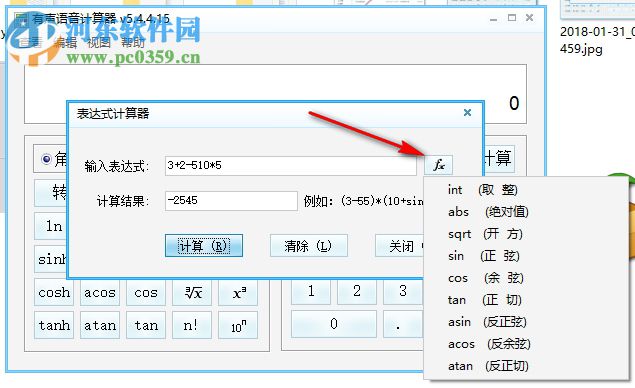Open the 视图 menu
Image resolution: width=635 pixels, height=388 pixels.
point(99,42)
